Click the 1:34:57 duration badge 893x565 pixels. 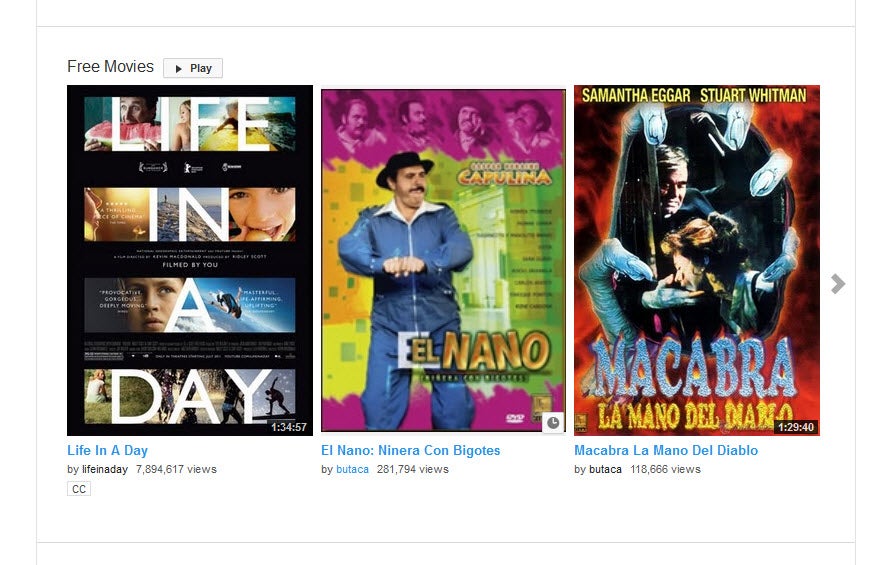click(x=289, y=427)
